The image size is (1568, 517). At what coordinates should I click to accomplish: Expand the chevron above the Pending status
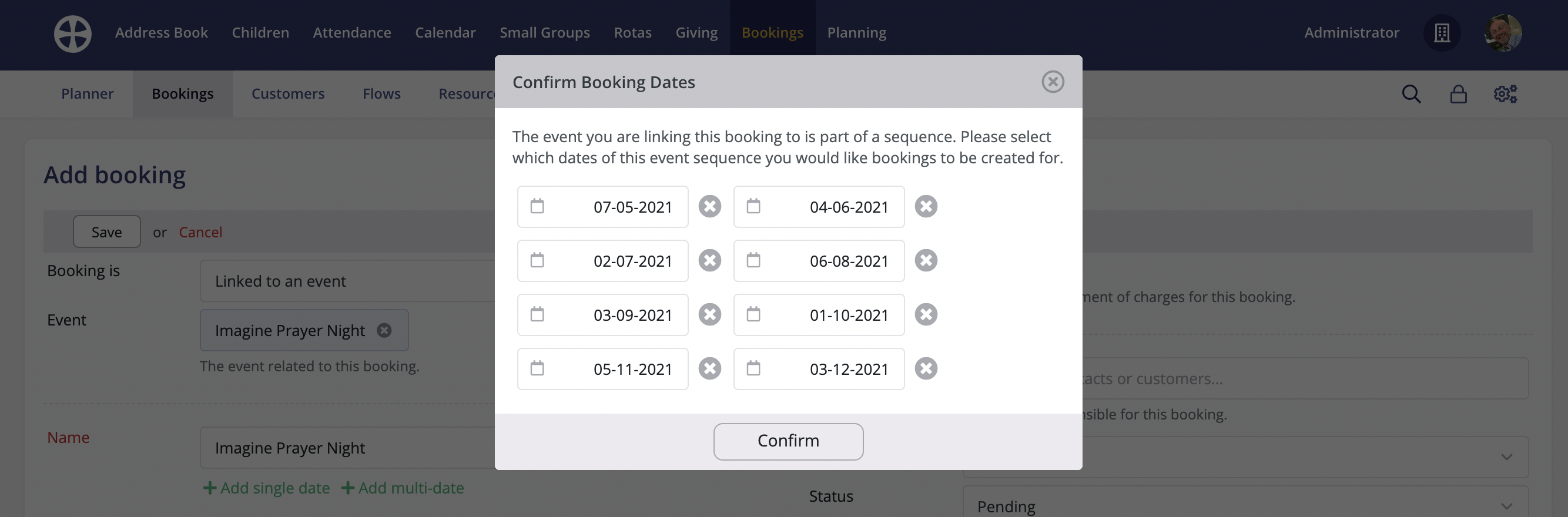[x=1506, y=456]
